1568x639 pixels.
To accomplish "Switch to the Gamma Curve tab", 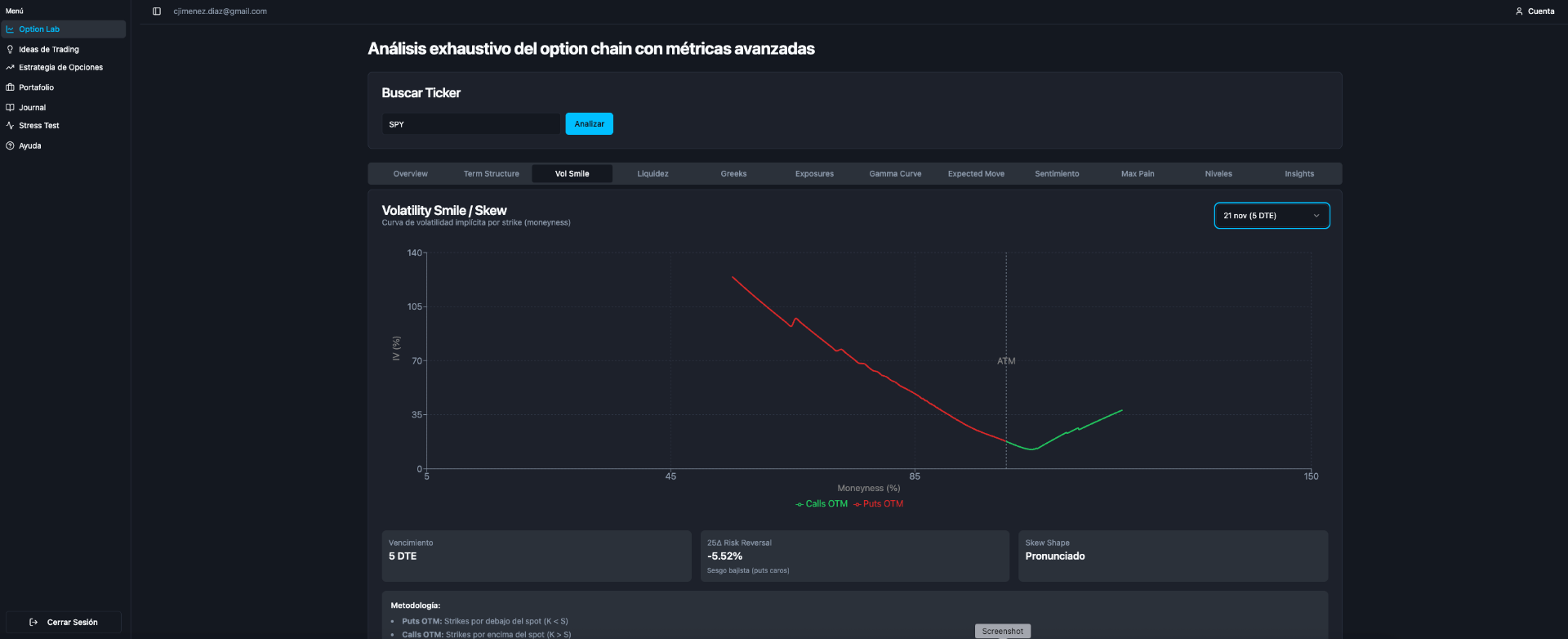I will 895,174.
